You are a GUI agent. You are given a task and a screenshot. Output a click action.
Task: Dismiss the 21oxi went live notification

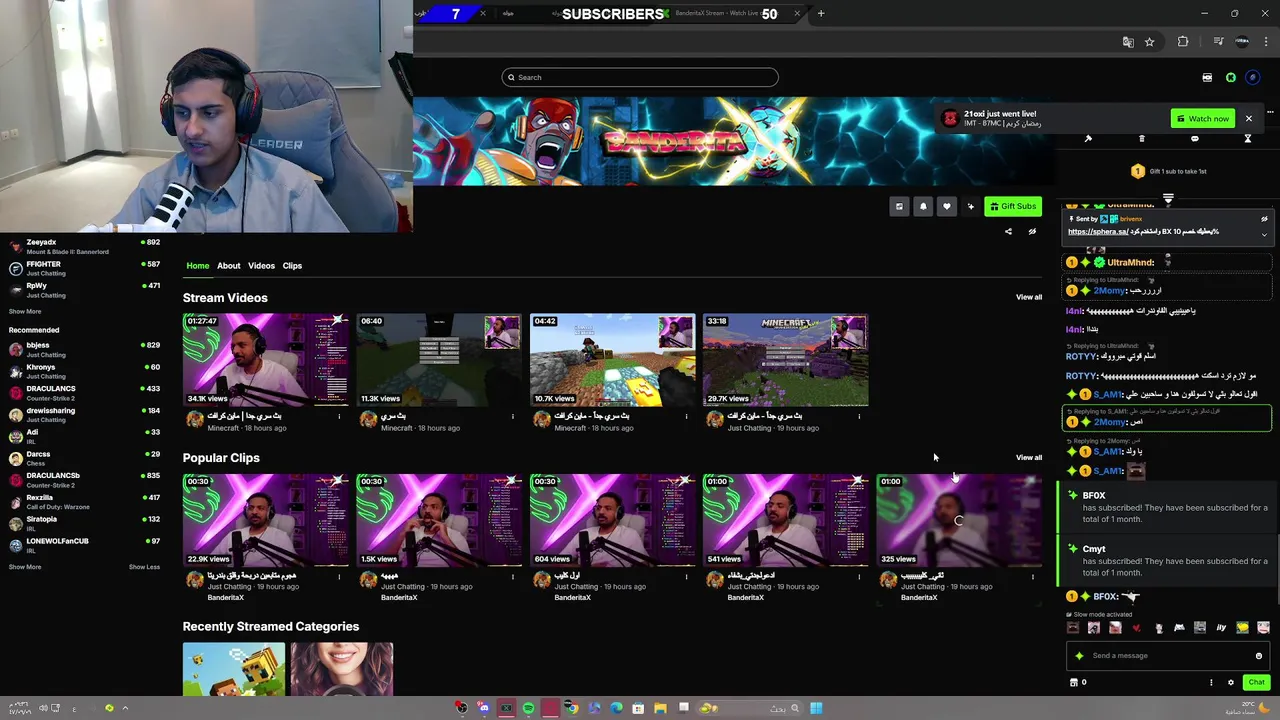tap(1248, 118)
